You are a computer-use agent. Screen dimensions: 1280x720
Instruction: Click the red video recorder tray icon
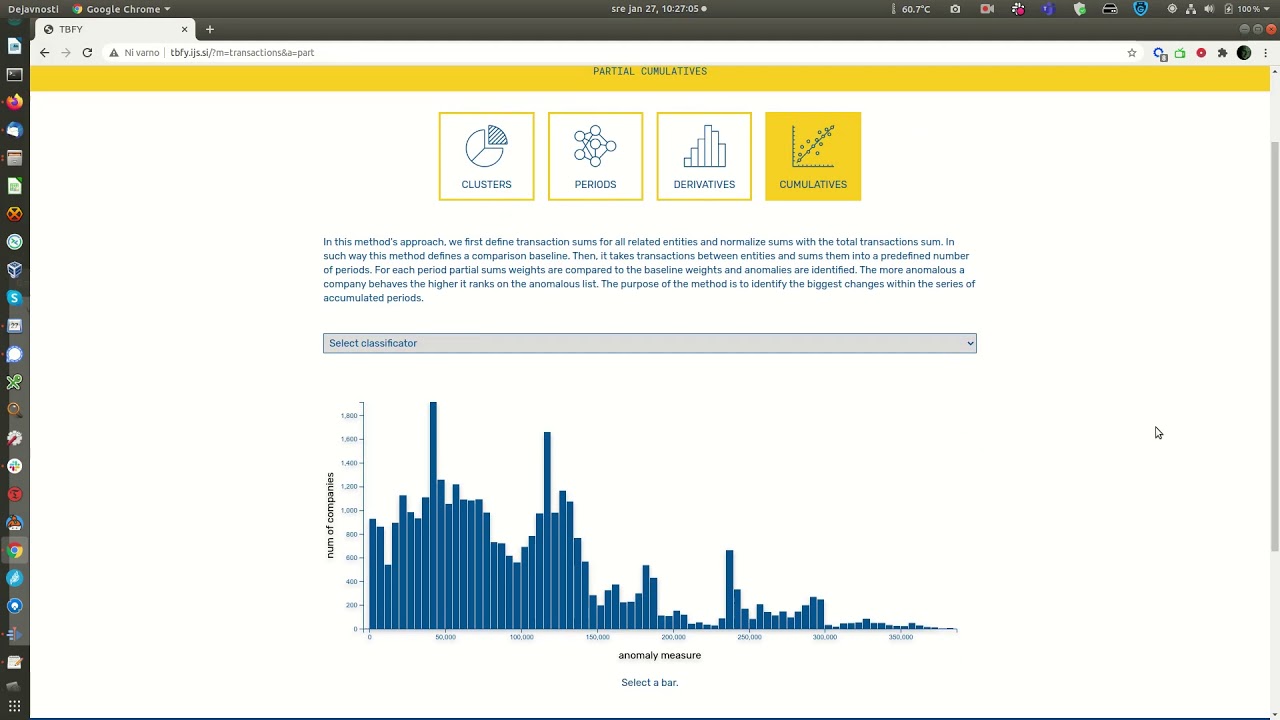[987, 9]
